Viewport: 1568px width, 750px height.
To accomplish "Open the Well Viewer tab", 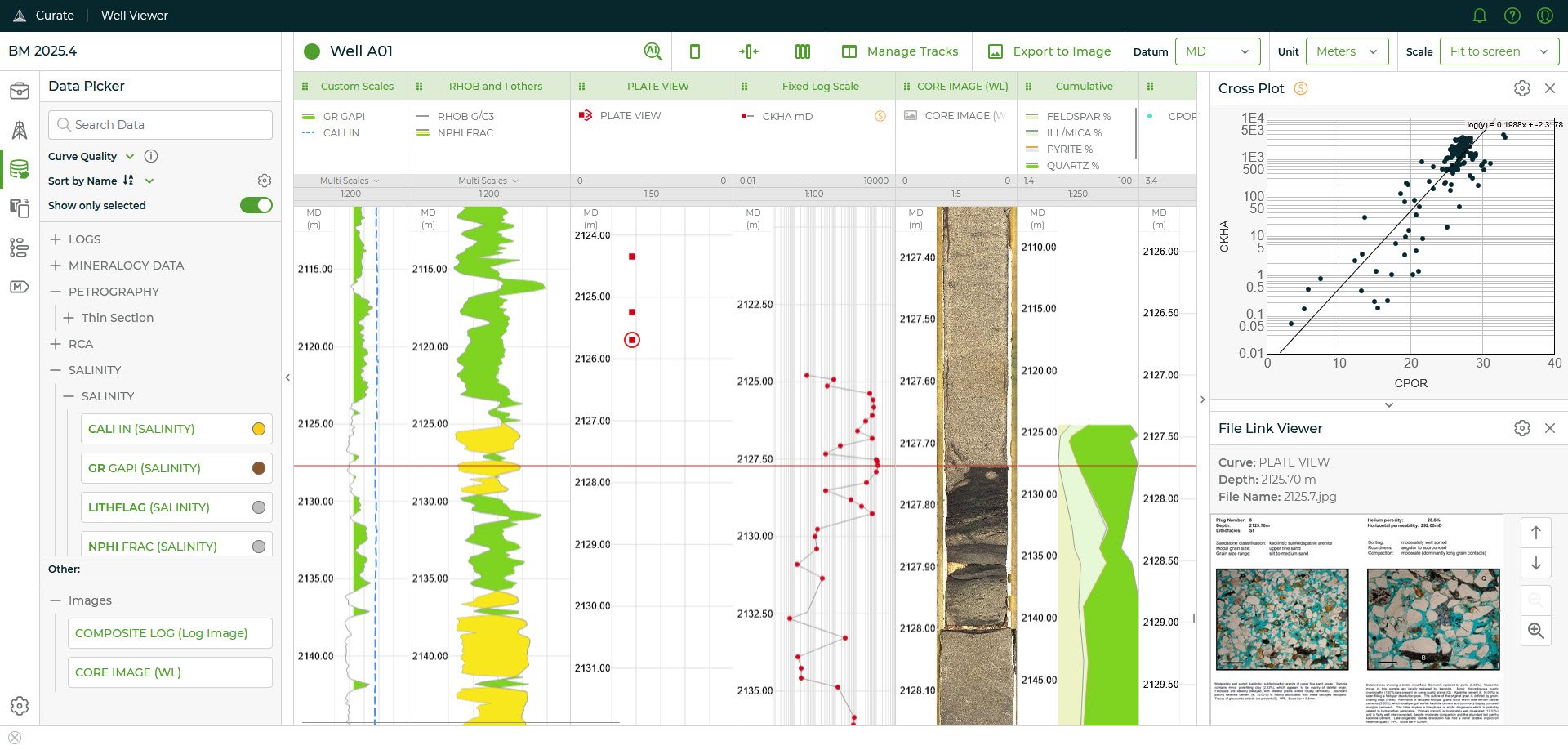I will (134, 16).
